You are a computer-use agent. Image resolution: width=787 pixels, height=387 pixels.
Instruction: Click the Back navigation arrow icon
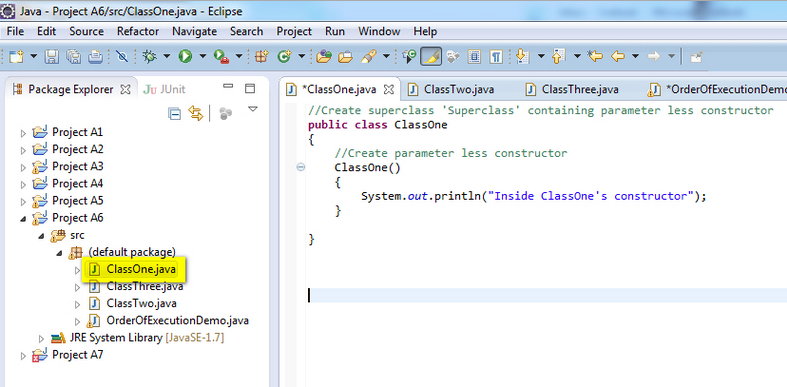pos(617,57)
